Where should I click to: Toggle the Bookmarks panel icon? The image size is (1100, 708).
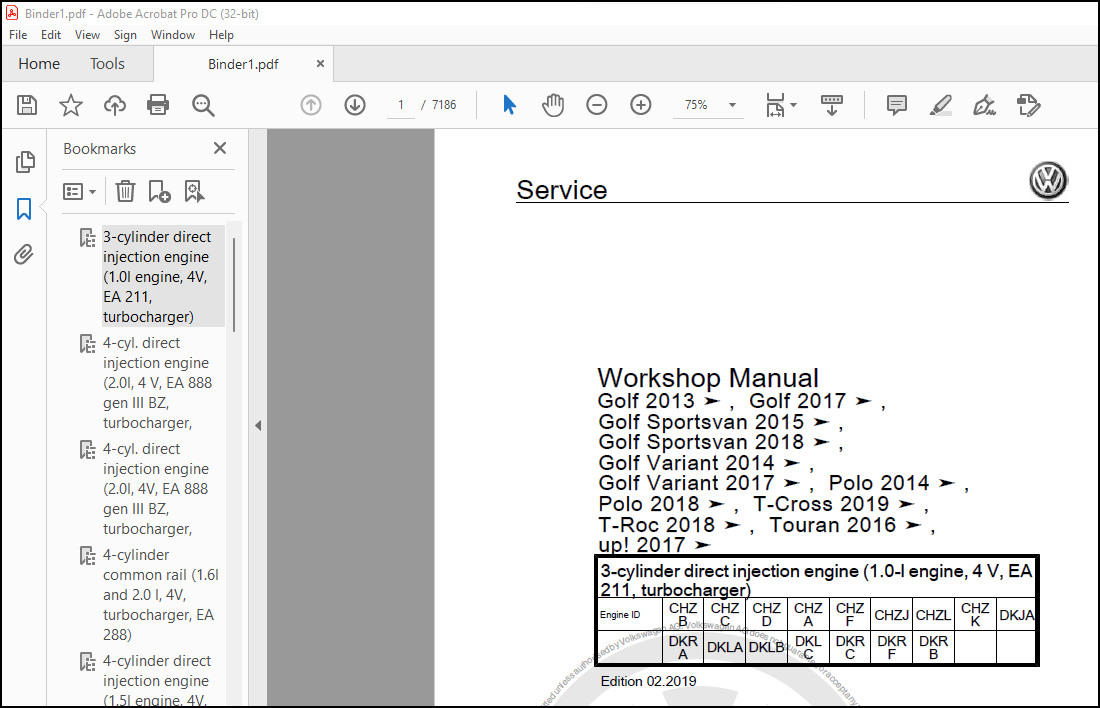point(24,208)
